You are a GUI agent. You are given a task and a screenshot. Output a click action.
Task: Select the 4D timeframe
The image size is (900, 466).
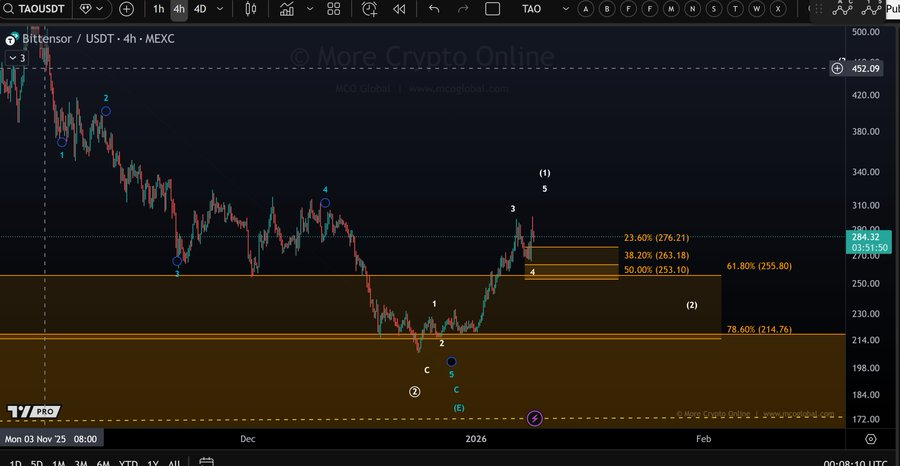click(200, 9)
